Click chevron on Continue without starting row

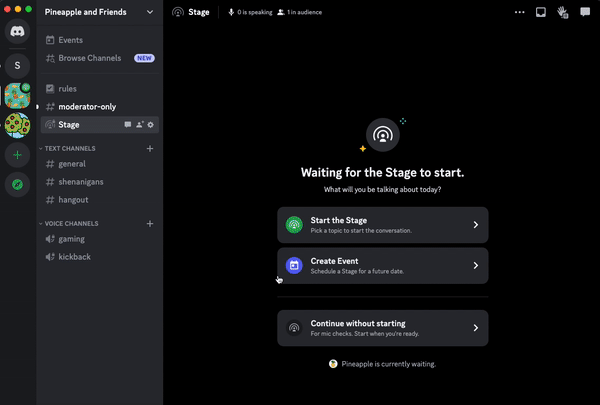click(x=476, y=328)
